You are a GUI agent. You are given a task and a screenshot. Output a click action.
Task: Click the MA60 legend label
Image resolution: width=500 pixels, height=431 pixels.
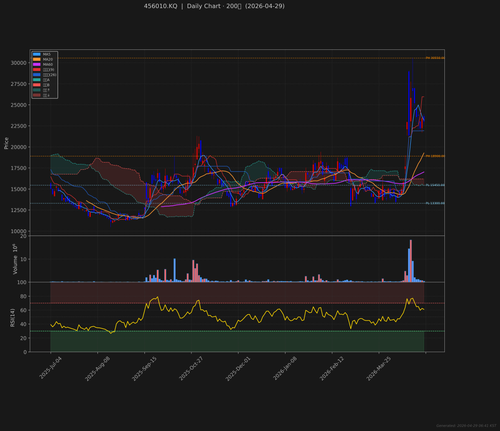coord(48,64)
